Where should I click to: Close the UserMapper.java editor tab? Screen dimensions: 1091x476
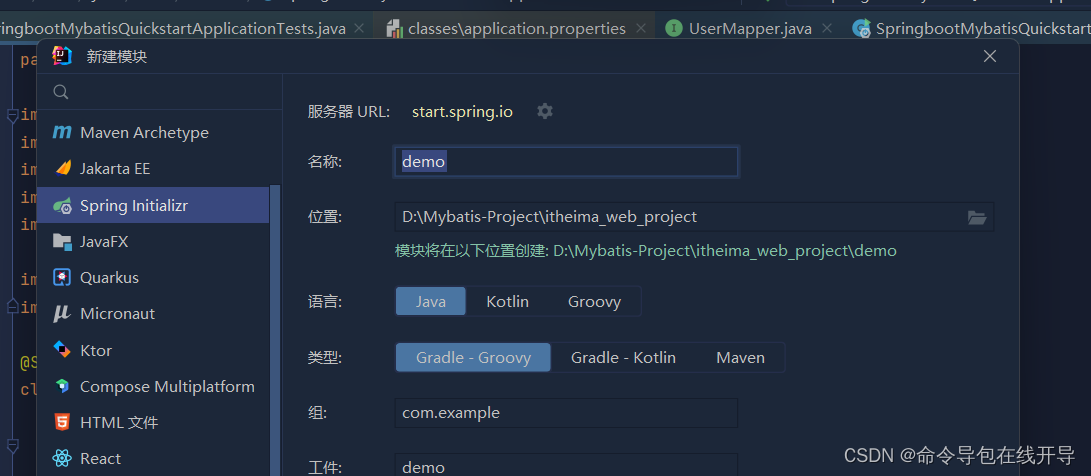pyautogui.click(x=827, y=29)
